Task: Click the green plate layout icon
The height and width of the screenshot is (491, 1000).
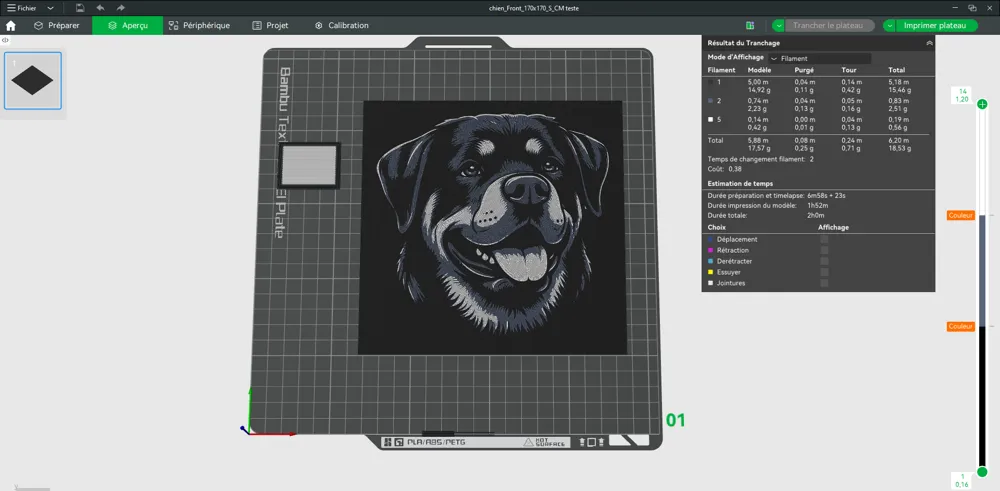Action: tap(750, 25)
